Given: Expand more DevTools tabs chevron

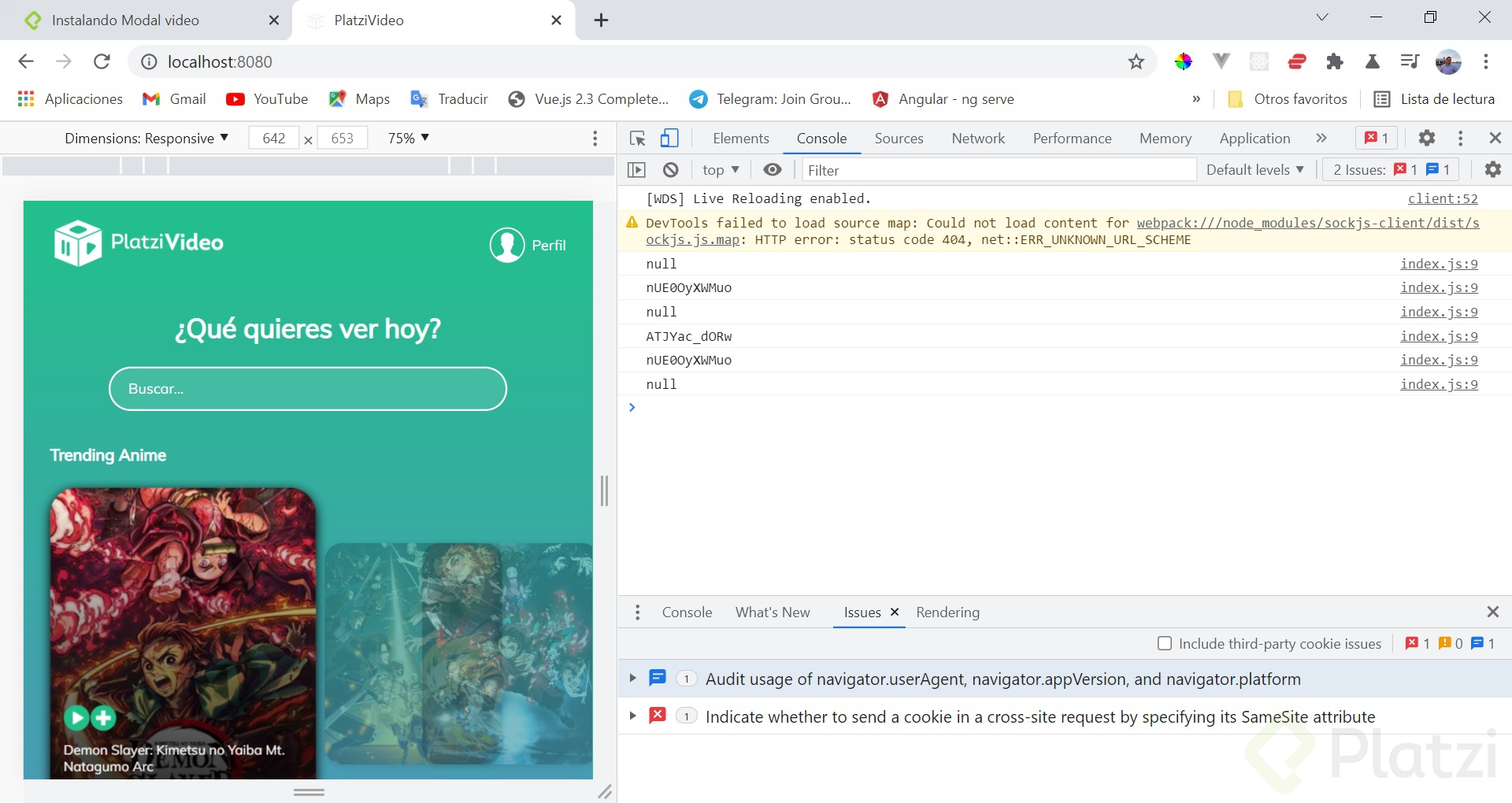Looking at the screenshot, I should (x=1321, y=139).
